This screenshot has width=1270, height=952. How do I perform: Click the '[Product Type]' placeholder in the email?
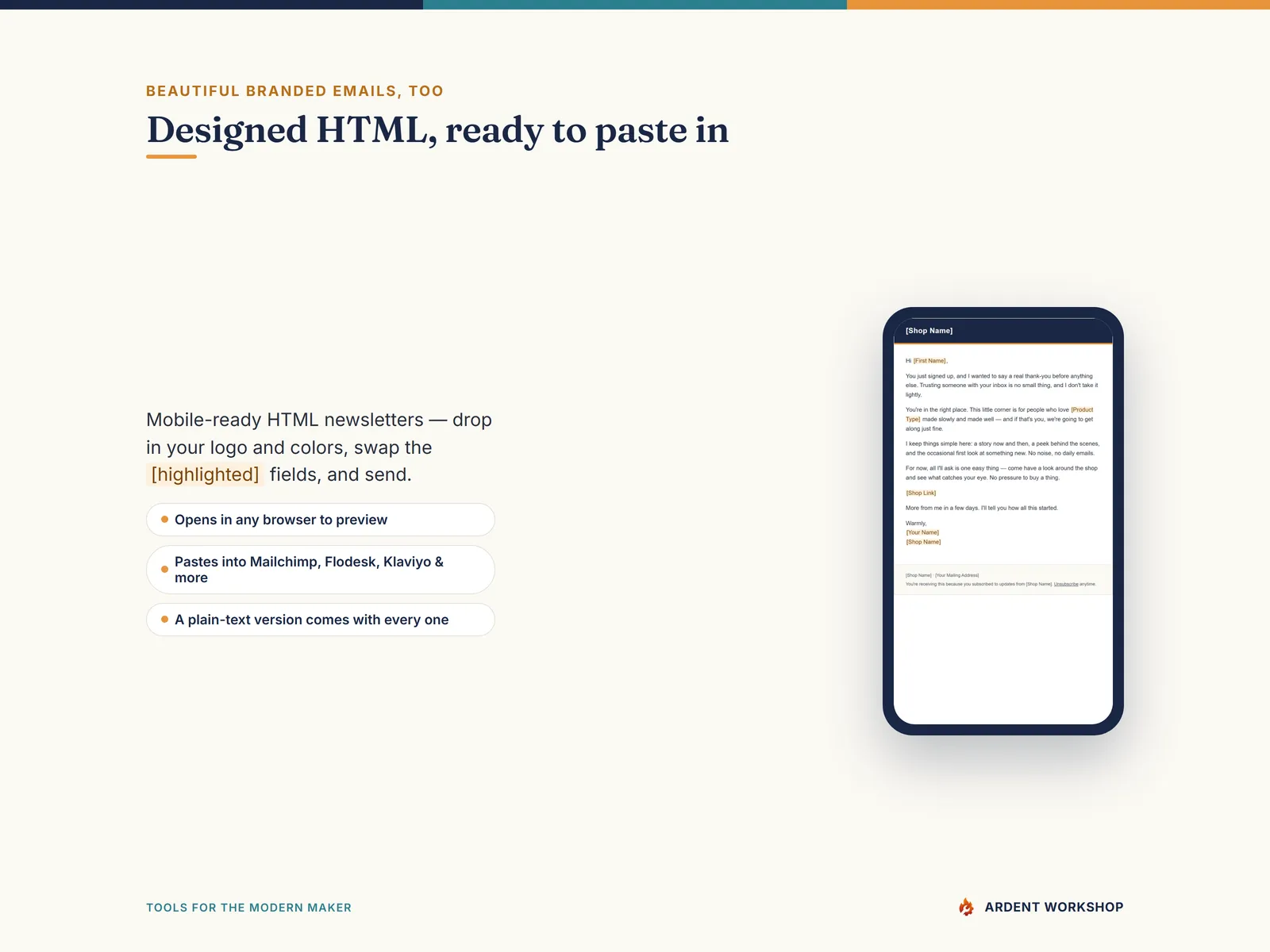click(1082, 410)
